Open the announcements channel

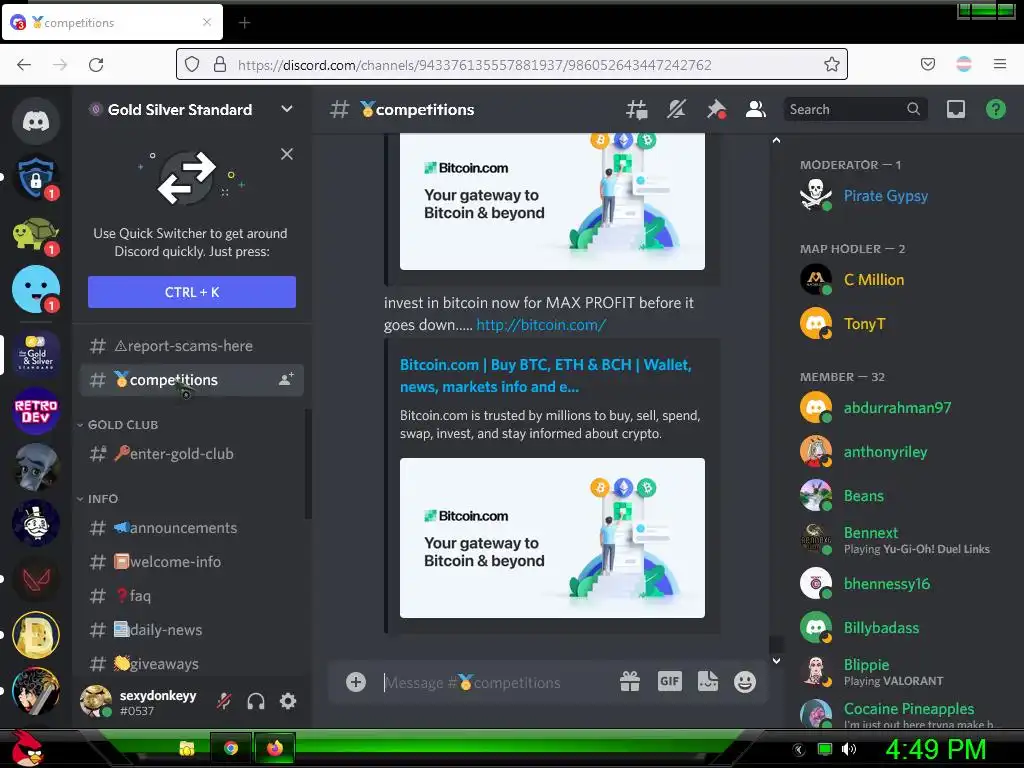[191, 528]
